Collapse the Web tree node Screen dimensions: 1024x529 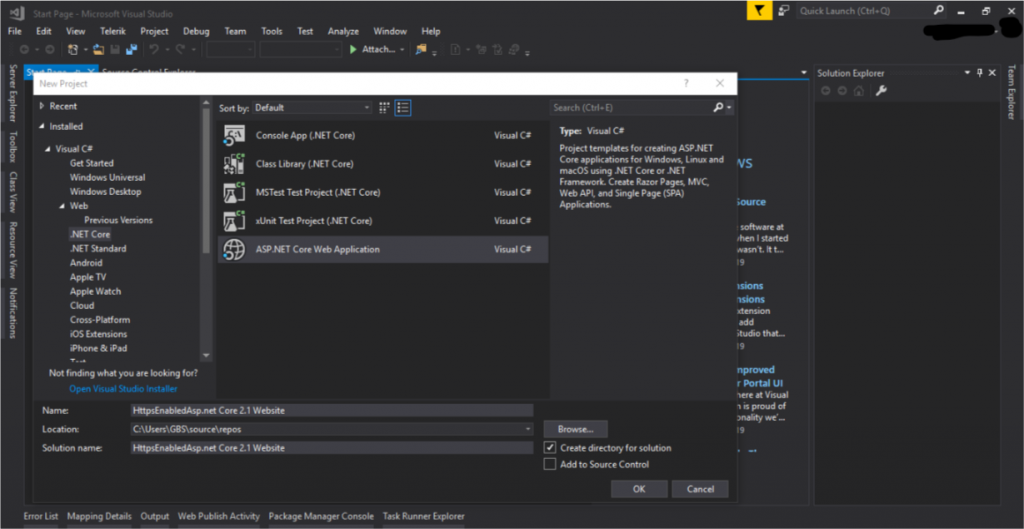tap(62, 206)
